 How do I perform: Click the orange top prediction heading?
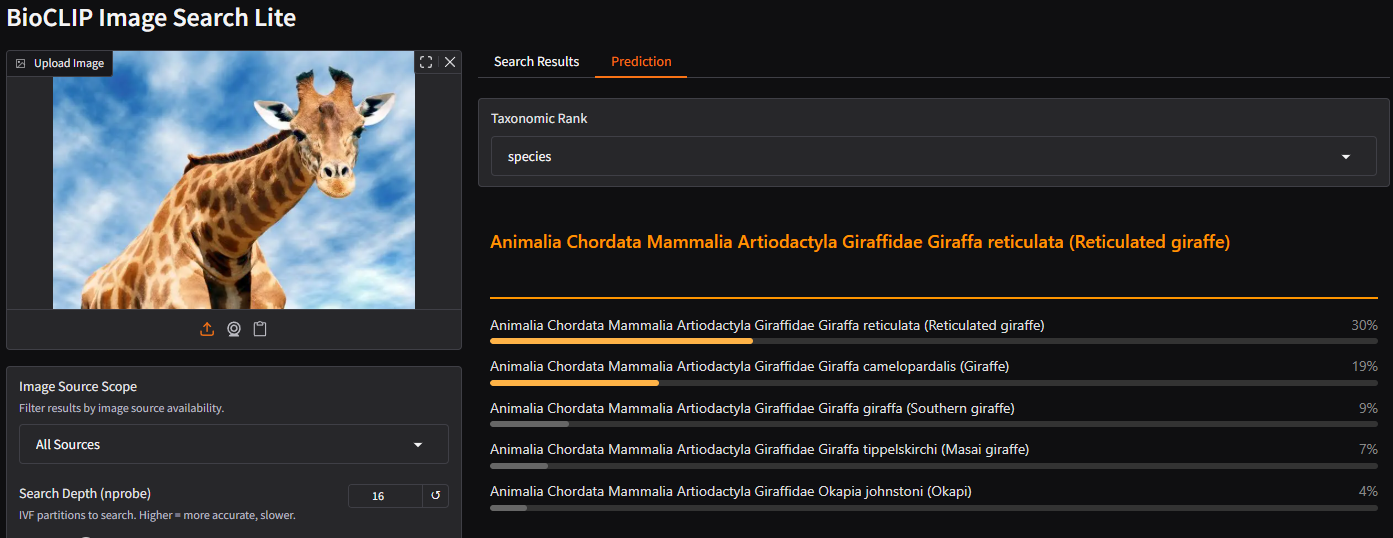click(x=860, y=242)
